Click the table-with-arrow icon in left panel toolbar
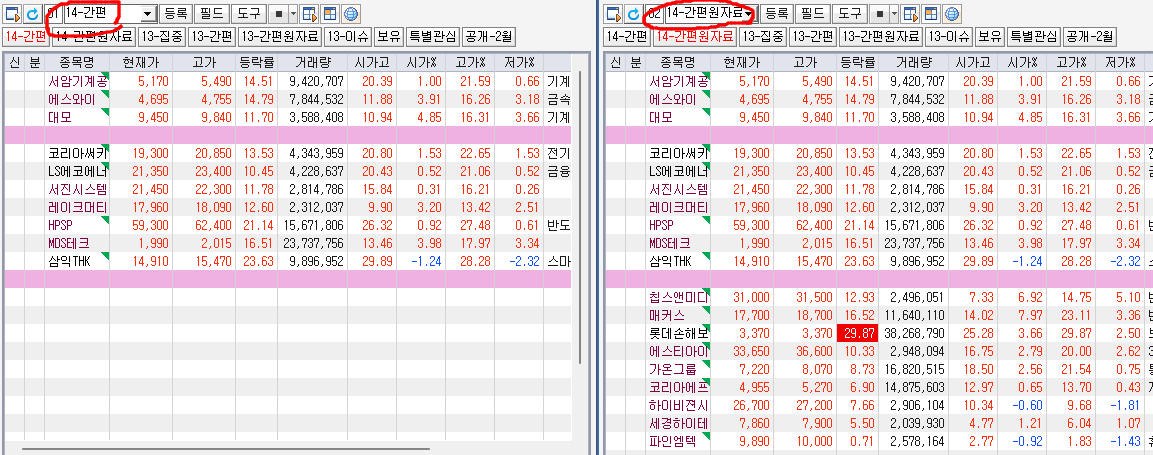Viewport: 1153px width, 455px height. (310, 13)
